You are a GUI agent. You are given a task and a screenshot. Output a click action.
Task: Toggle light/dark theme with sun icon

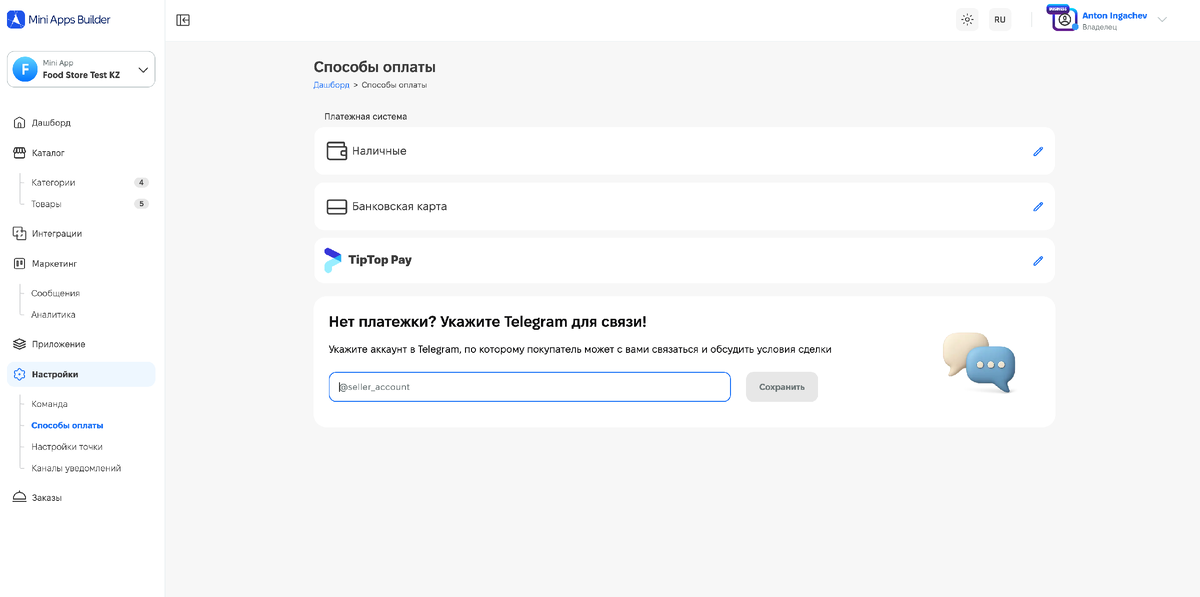coord(966,19)
